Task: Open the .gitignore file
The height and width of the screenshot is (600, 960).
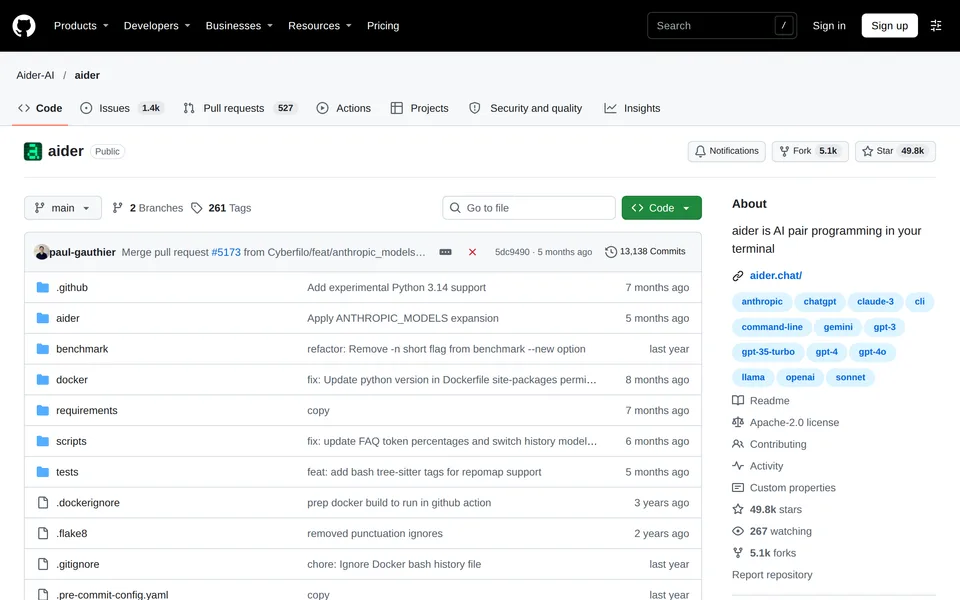Action: (78, 564)
